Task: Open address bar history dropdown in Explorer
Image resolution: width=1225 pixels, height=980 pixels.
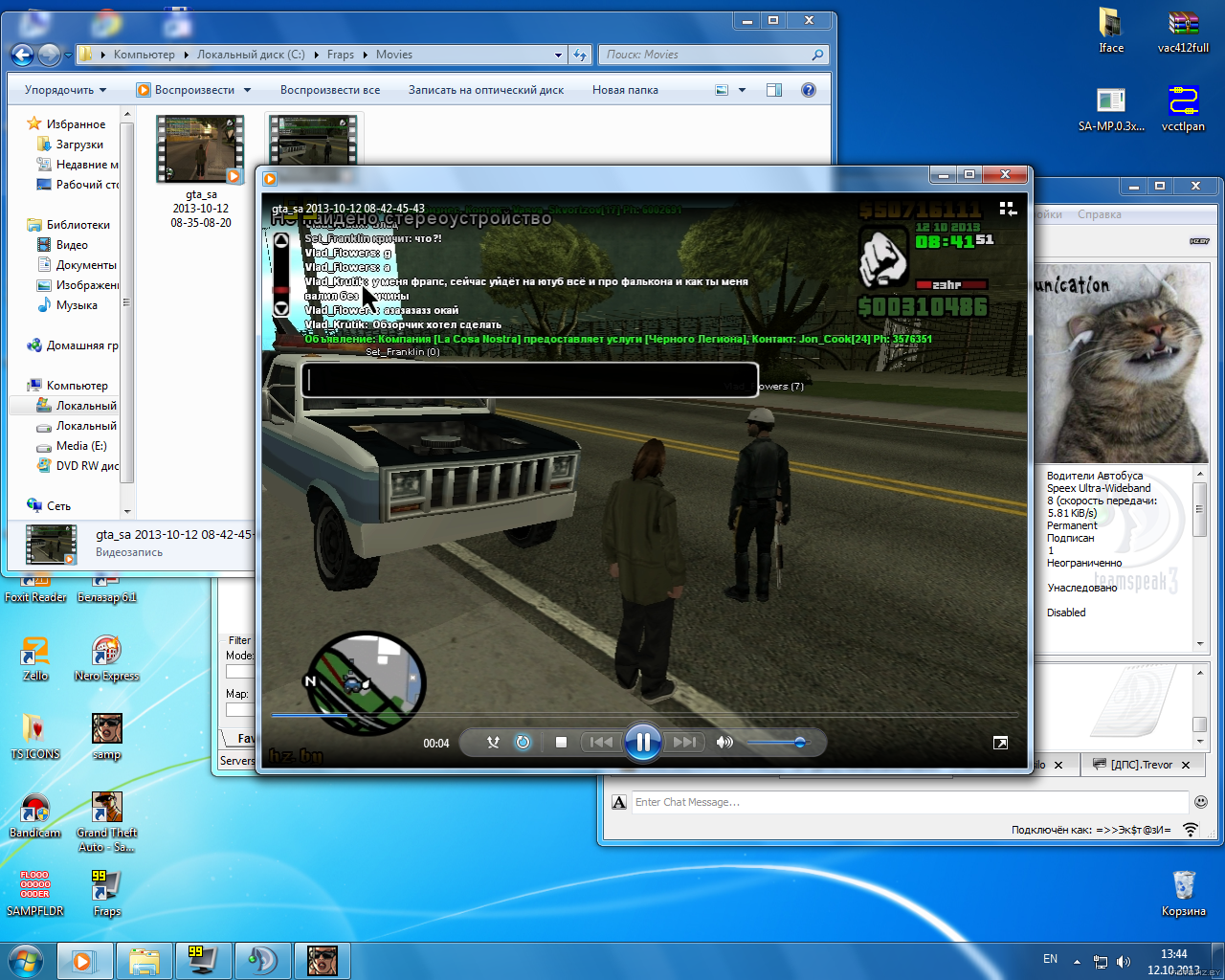Action: (x=559, y=56)
